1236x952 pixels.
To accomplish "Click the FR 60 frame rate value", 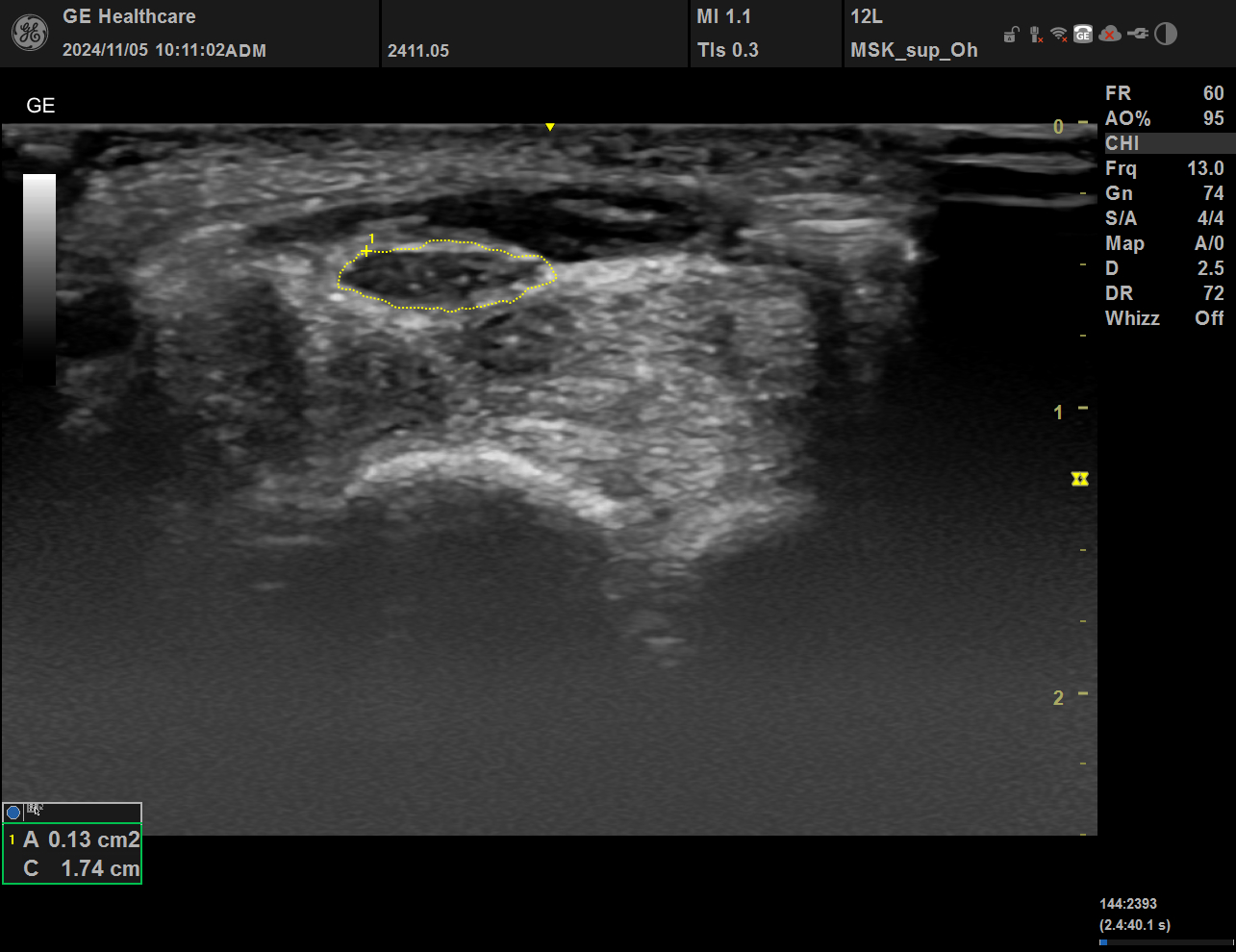I will pos(1164,93).
